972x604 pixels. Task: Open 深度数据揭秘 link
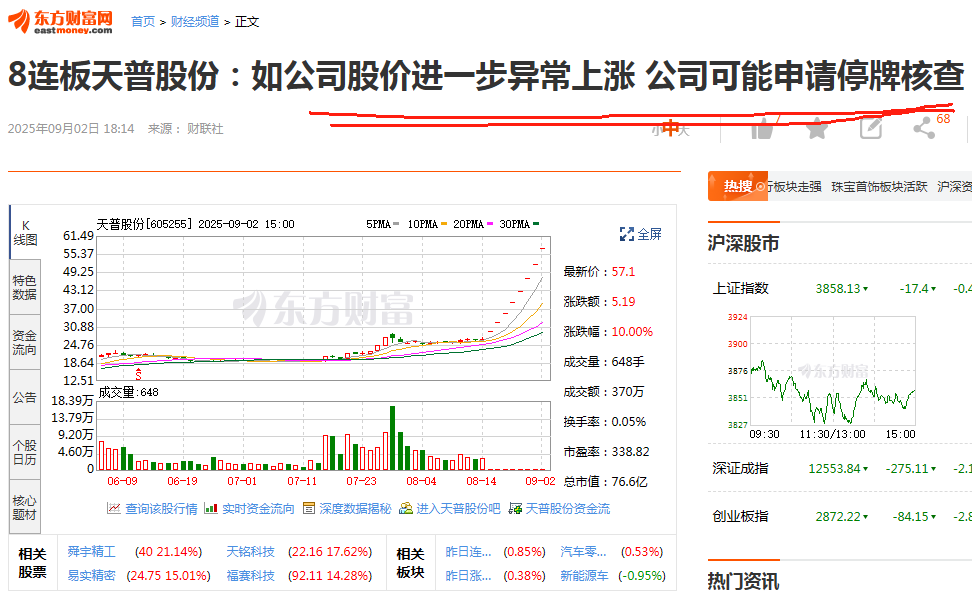tap(355, 509)
